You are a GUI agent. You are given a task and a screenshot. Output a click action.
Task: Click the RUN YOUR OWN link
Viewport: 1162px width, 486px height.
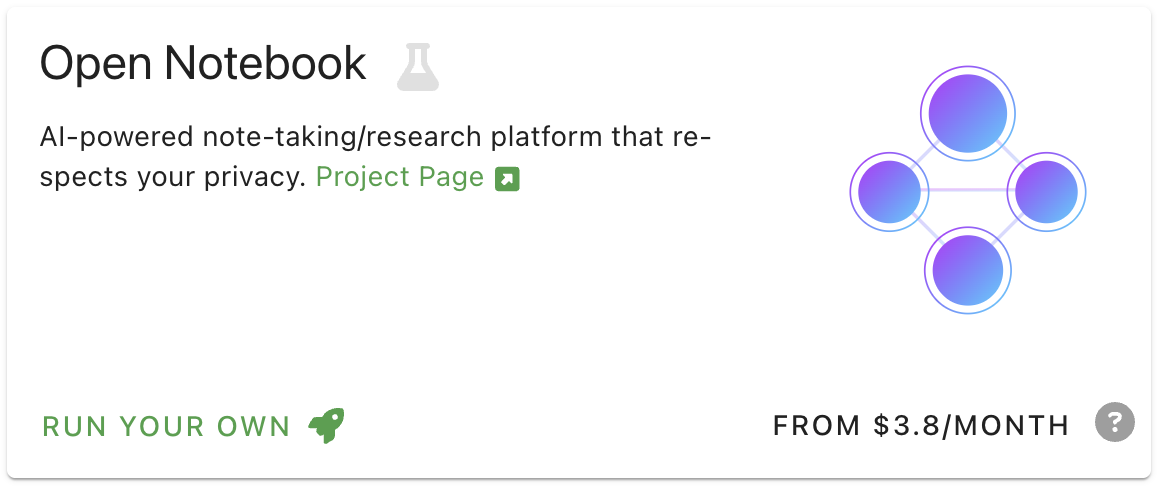click(166, 426)
